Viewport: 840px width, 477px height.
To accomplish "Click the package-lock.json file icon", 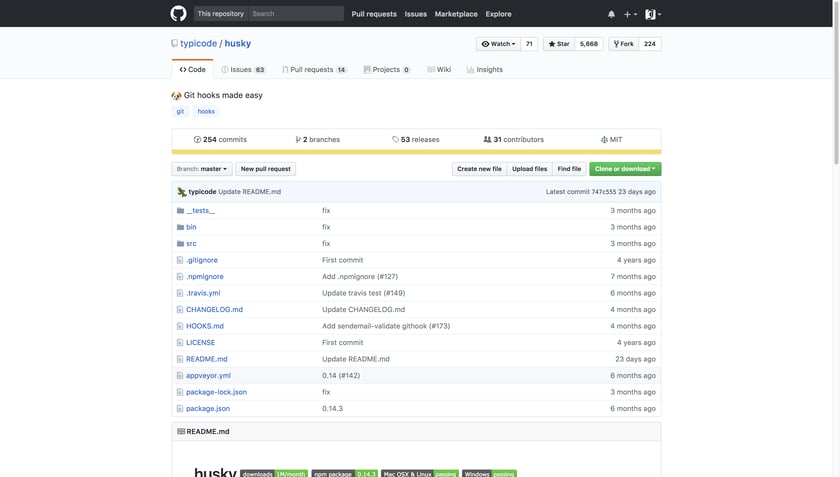I will [x=180, y=392].
